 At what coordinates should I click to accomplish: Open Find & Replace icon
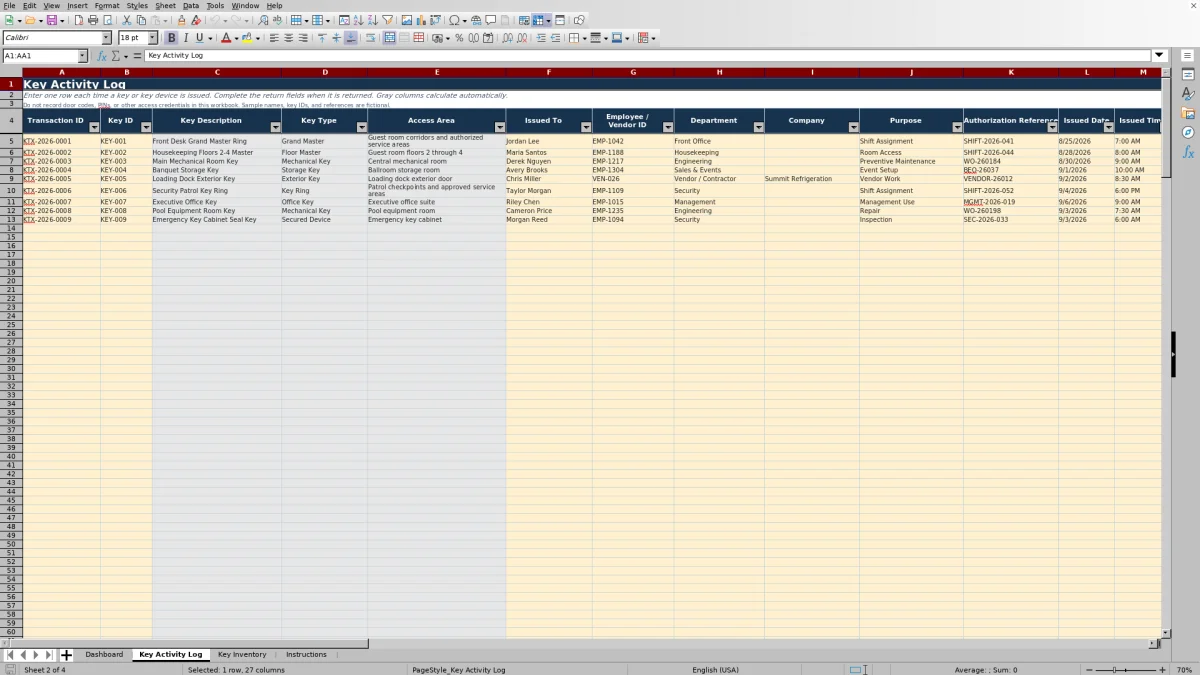click(x=263, y=20)
